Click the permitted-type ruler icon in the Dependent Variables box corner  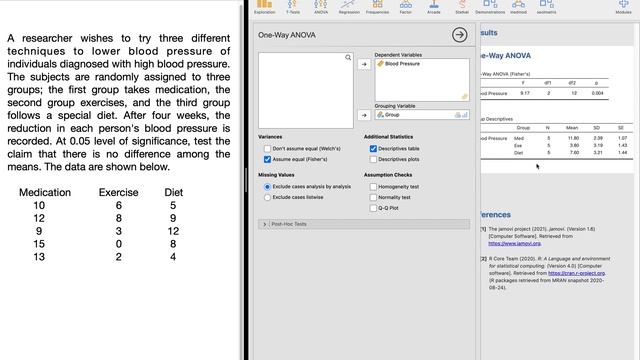pyautogui.click(x=464, y=97)
